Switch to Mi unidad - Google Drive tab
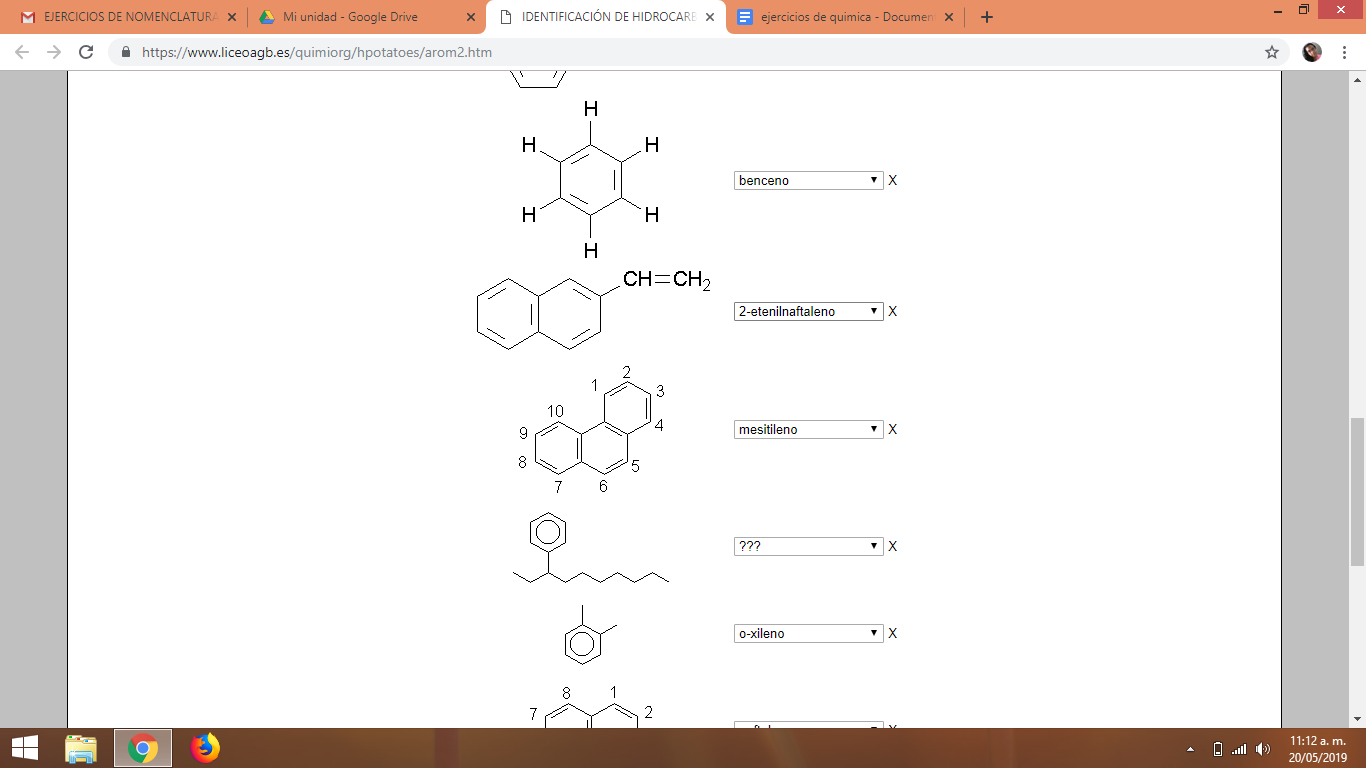Viewport: 1366px width, 768px height. click(366, 17)
